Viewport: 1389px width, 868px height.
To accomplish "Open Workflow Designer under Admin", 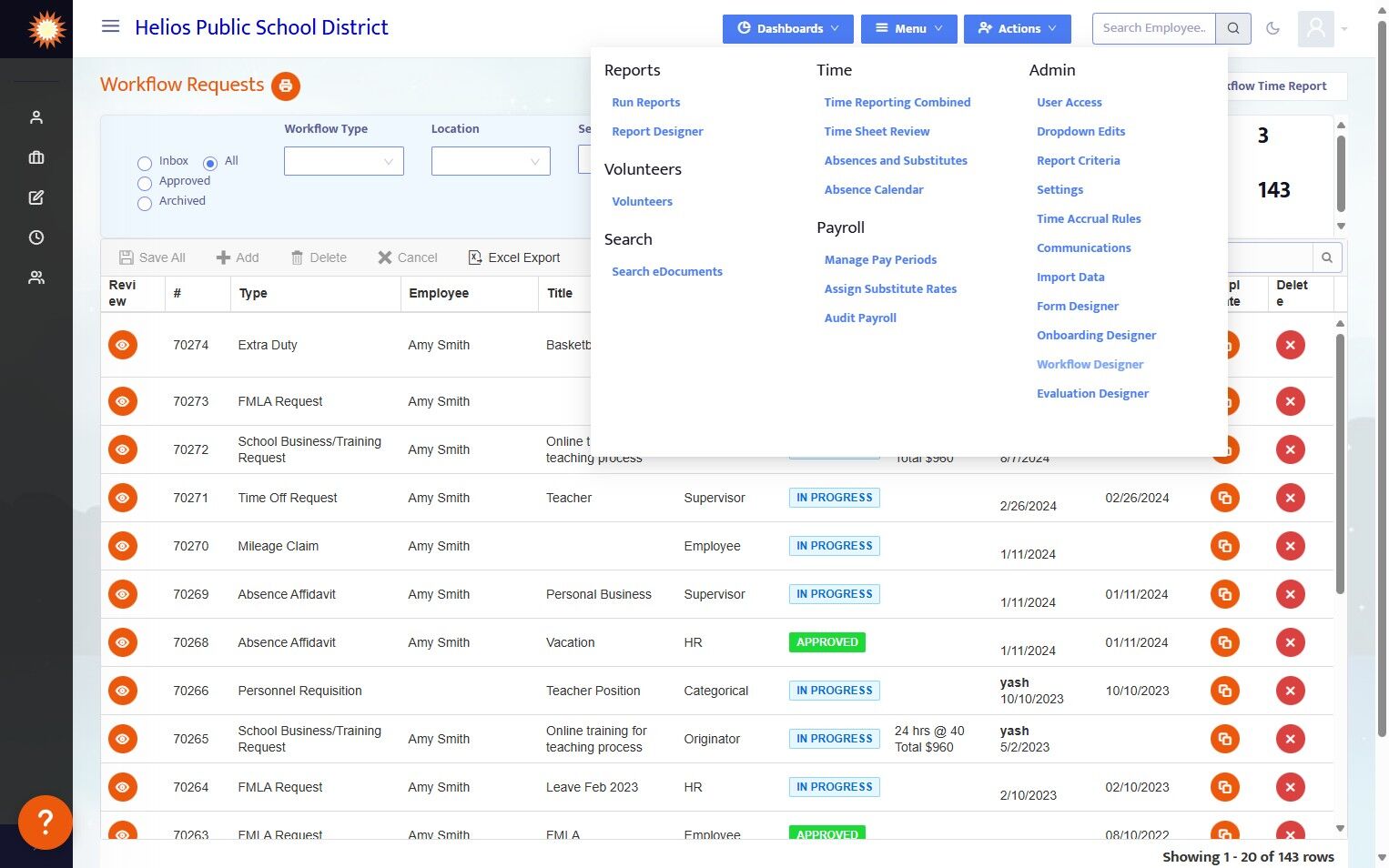I will point(1090,365).
